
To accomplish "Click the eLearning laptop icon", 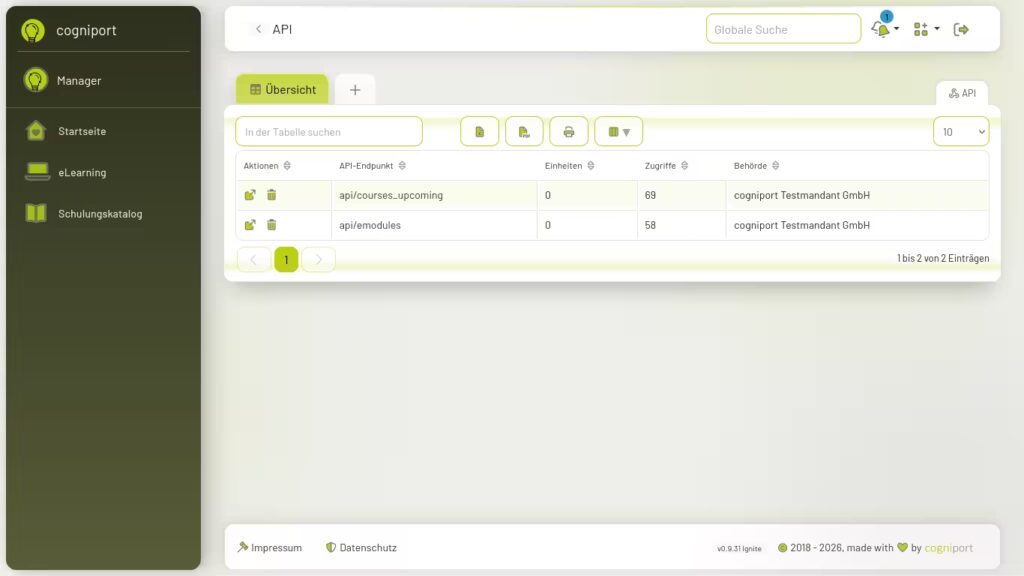I will (x=37, y=172).
